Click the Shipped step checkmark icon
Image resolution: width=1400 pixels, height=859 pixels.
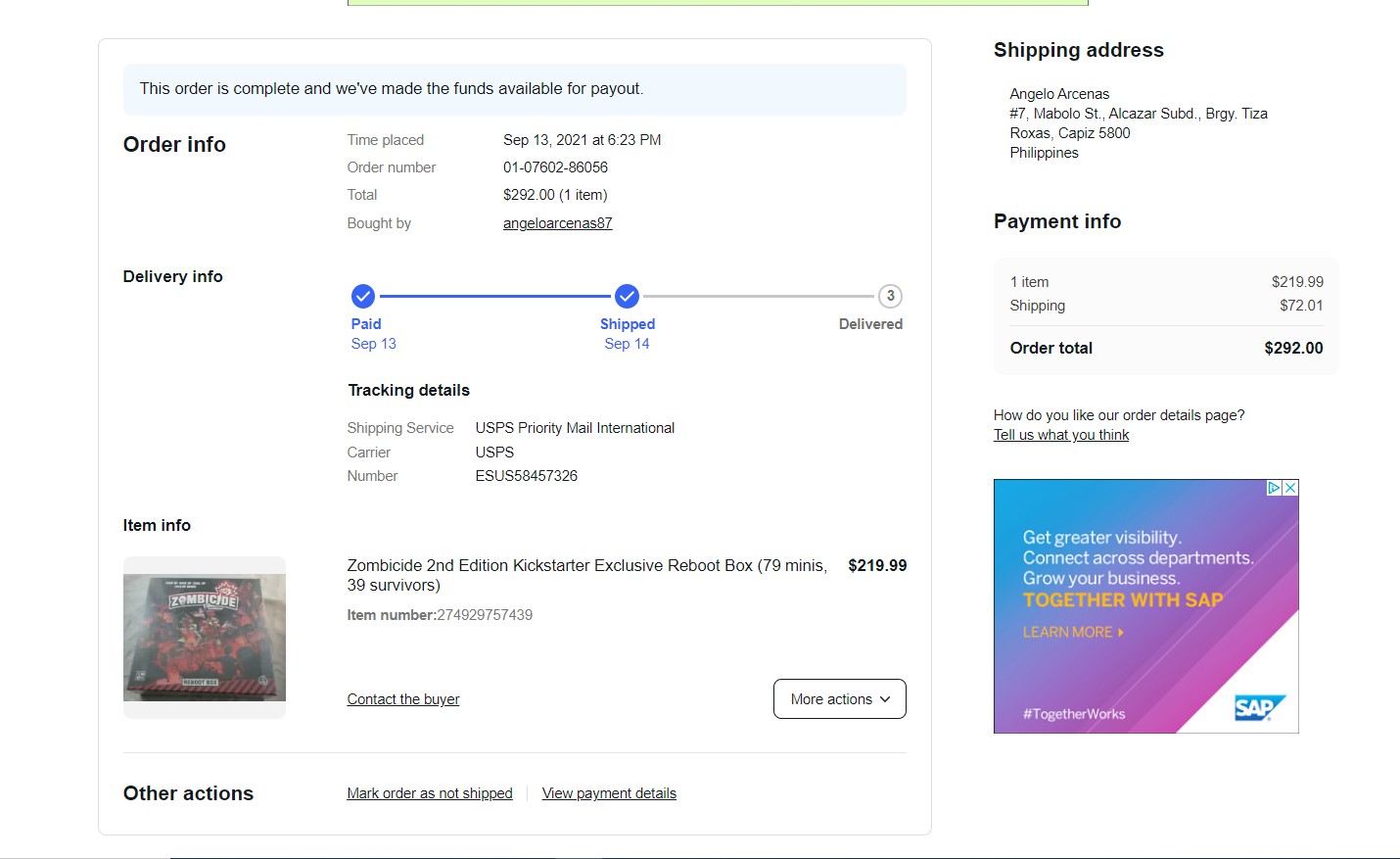tap(627, 296)
